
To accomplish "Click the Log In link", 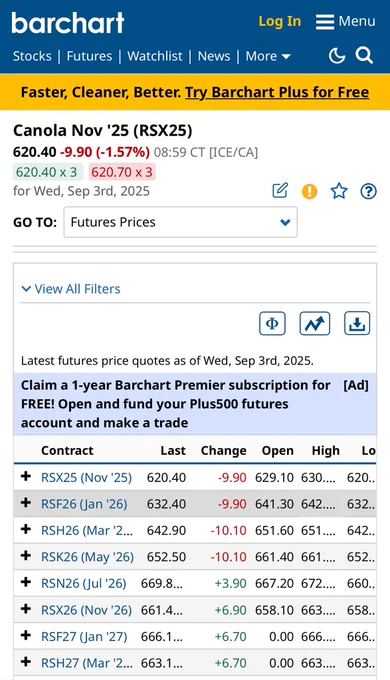I will [x=279, y=21].
